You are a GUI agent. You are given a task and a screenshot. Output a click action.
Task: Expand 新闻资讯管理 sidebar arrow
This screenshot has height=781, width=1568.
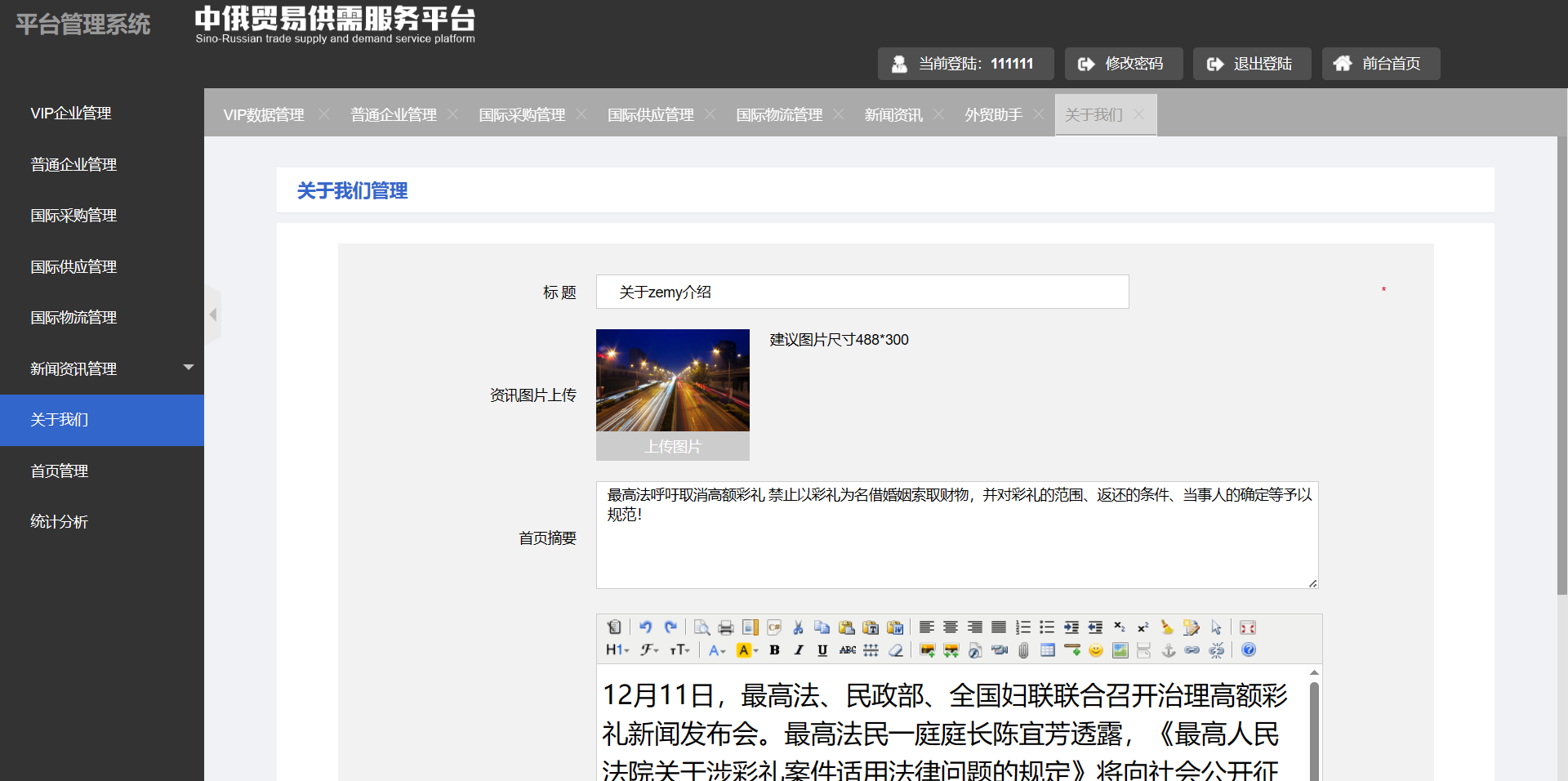[189, 368]
